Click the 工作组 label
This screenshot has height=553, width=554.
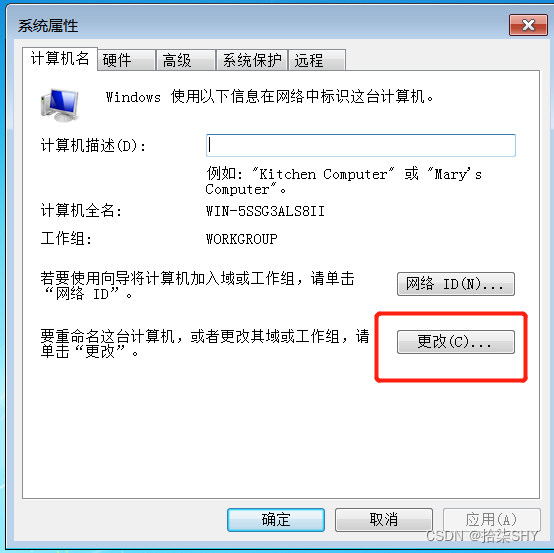pyautogui.click(x=66, y=239)
